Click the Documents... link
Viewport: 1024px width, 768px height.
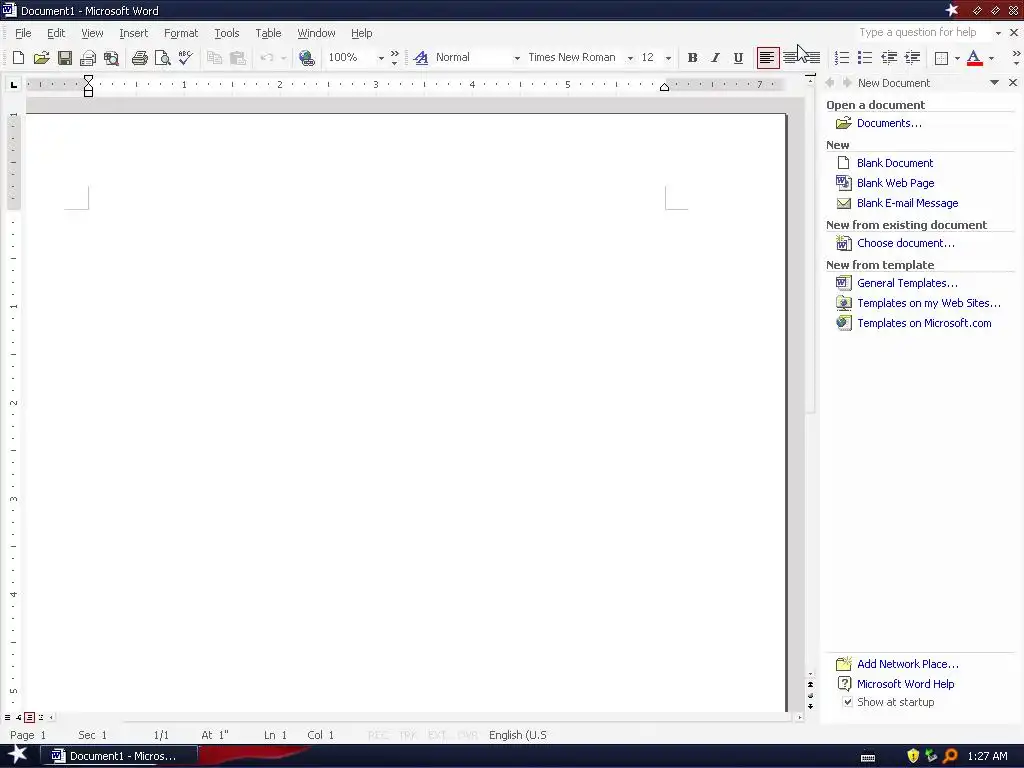click(889, 123)
